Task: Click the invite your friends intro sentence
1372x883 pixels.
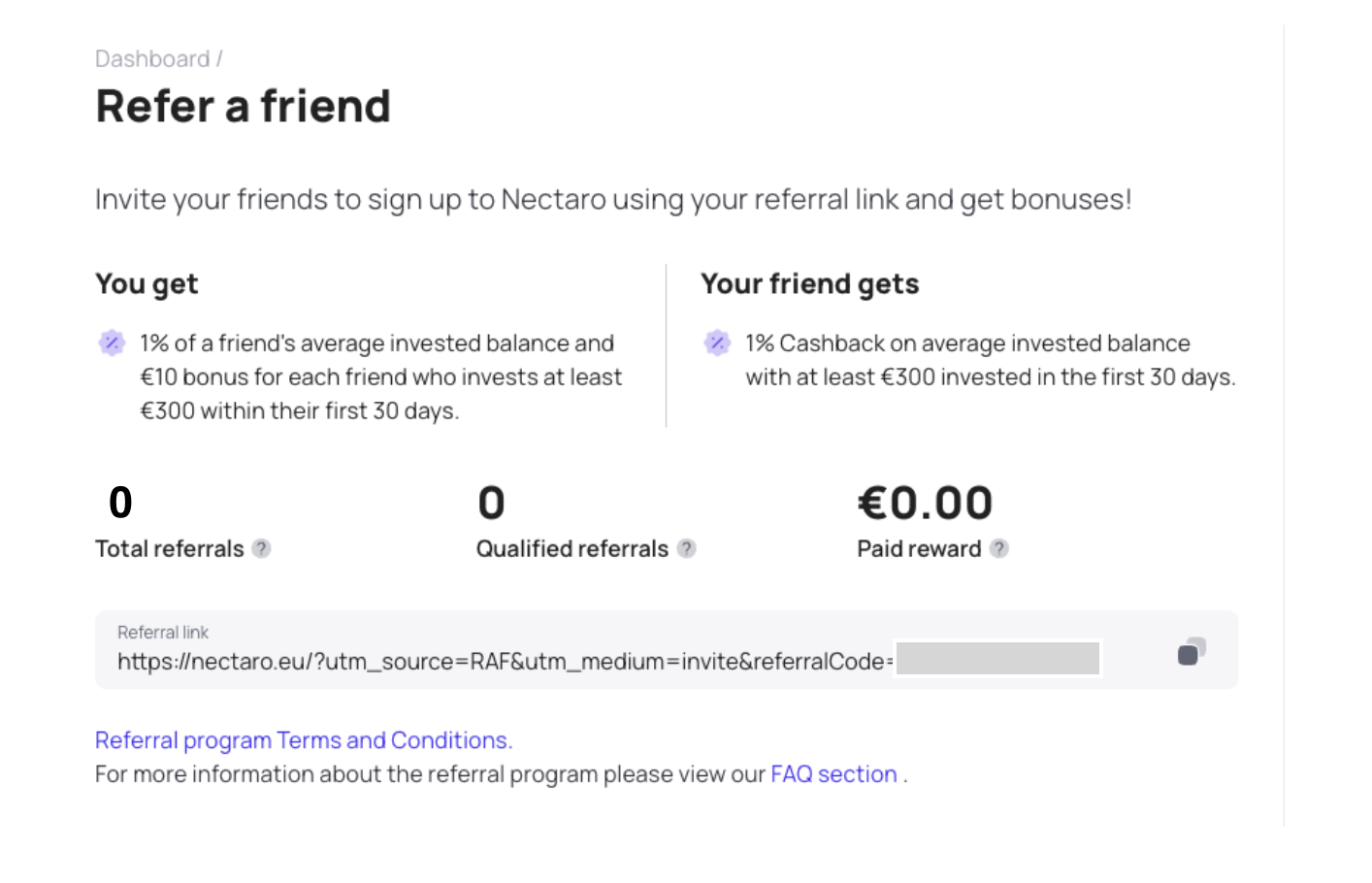Action: [612, 200]
